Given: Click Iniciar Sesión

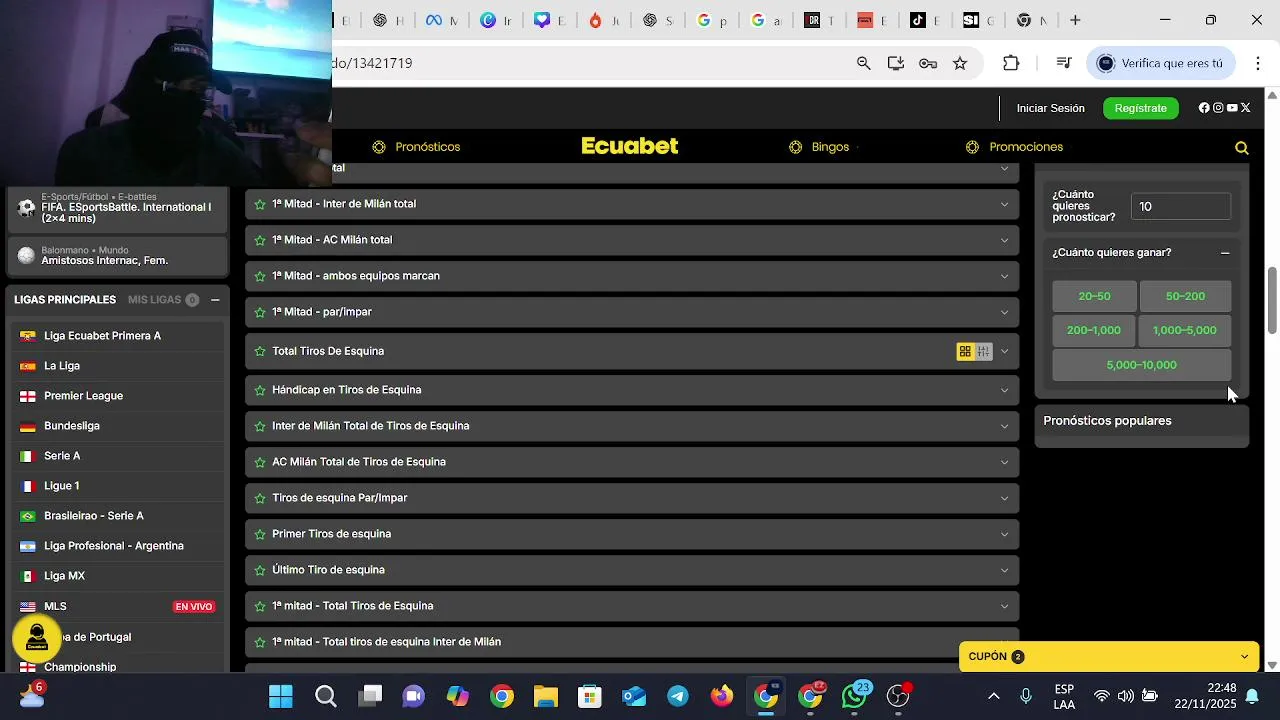Looking at the screenshot, I should tap(1051, 108).
